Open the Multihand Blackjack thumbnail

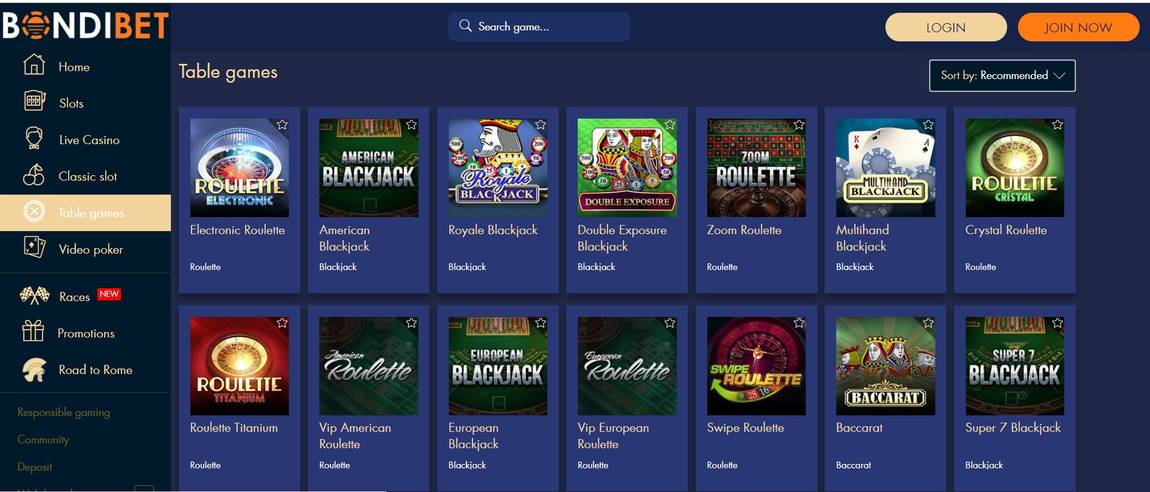pos(885,168)
